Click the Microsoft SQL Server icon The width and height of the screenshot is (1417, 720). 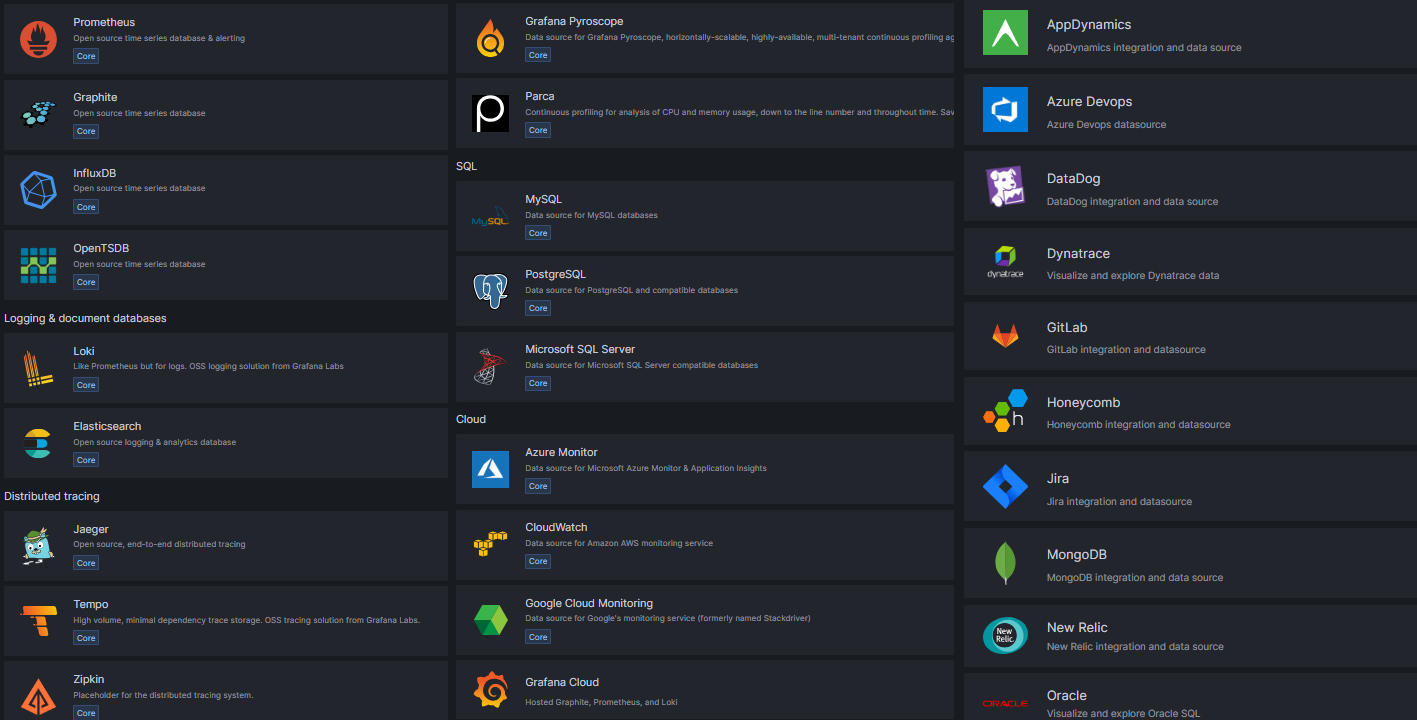coord(490,366)
